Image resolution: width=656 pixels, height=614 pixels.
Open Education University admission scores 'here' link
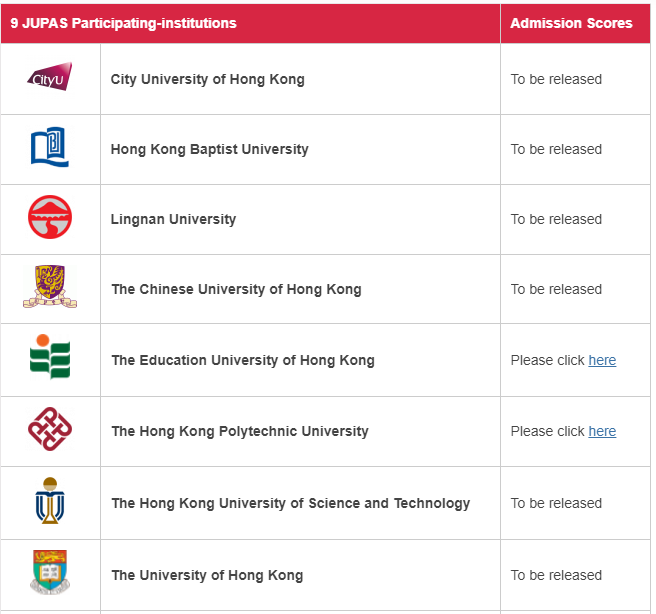coord(602,360)
